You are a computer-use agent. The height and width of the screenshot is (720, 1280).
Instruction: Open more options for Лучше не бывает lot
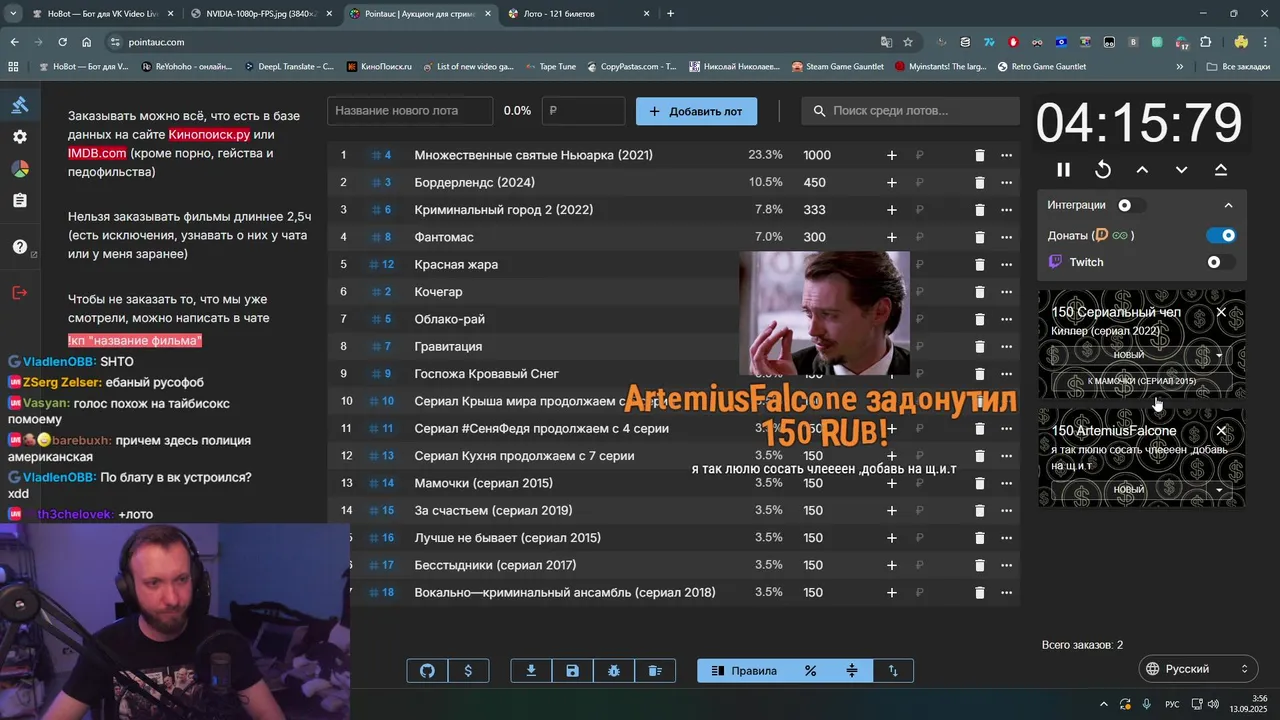click(x=1006, y=538)
